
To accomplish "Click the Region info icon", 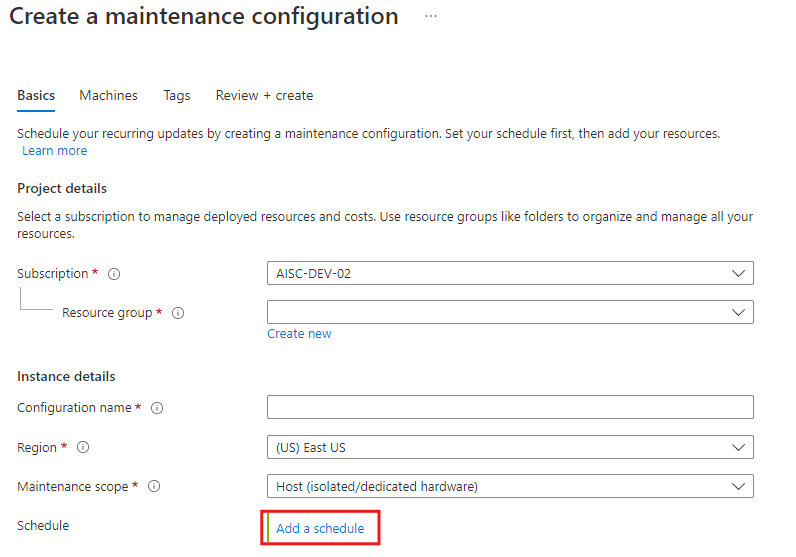I will click(83, 448).
